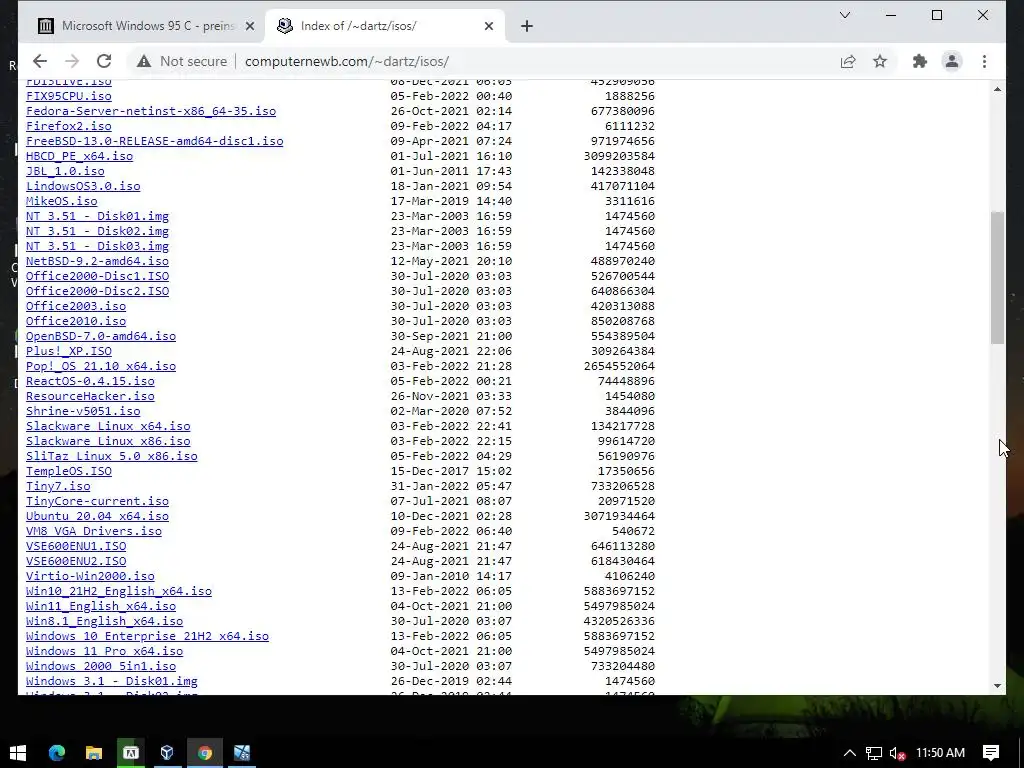The image size is (1024, 768).
Task: Click ReactOS-0.4.15.iso link
Action: point(90,381)
